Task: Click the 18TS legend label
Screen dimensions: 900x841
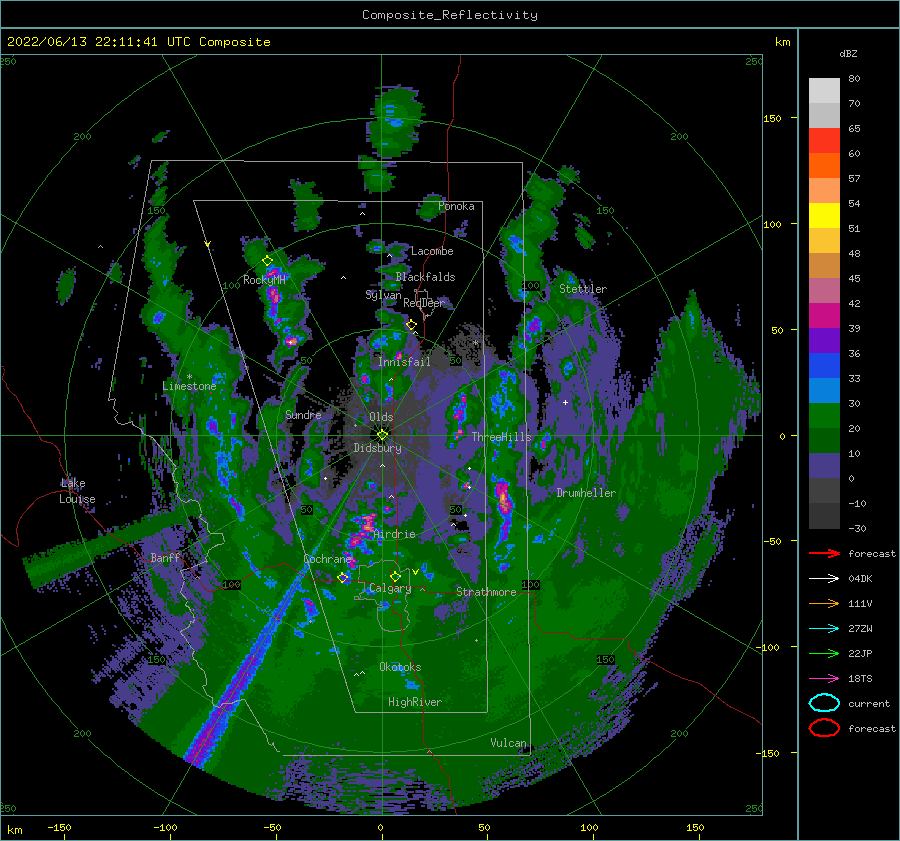Action: click(x=860, y=679)
